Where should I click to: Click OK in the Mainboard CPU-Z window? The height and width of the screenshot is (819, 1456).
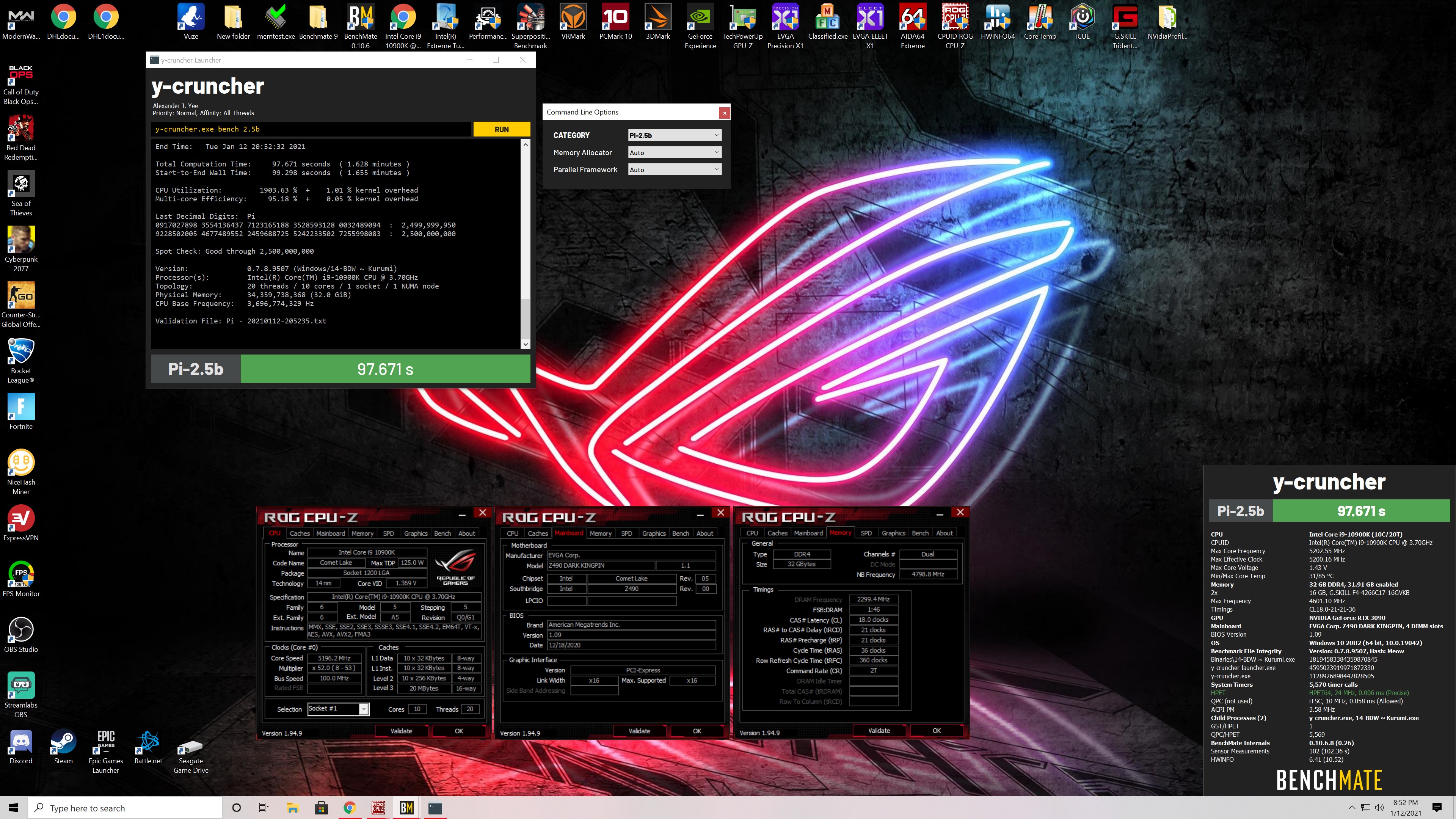pos(697,731)
